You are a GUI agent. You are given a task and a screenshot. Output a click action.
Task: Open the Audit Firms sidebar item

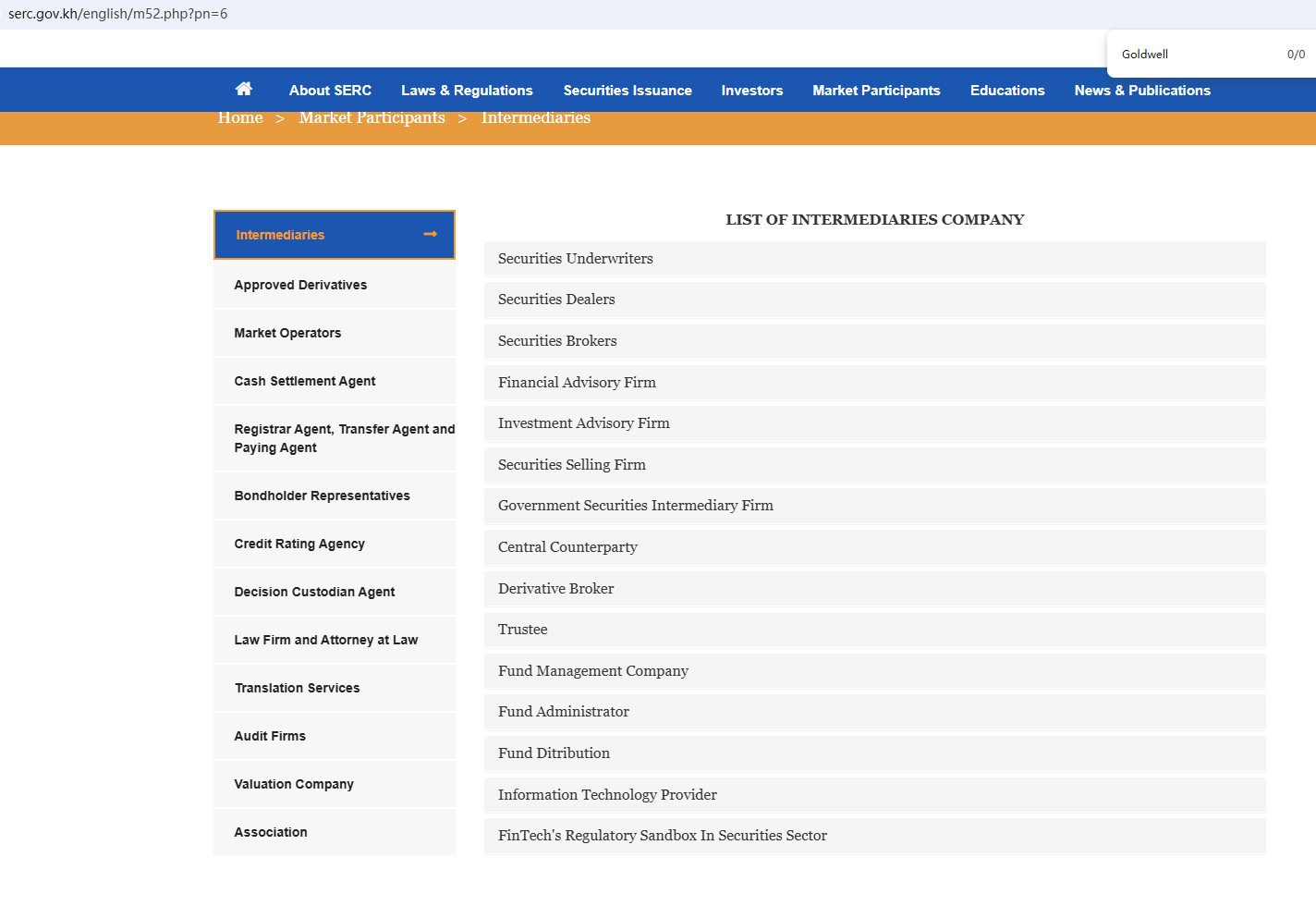(x=270, y=736)
